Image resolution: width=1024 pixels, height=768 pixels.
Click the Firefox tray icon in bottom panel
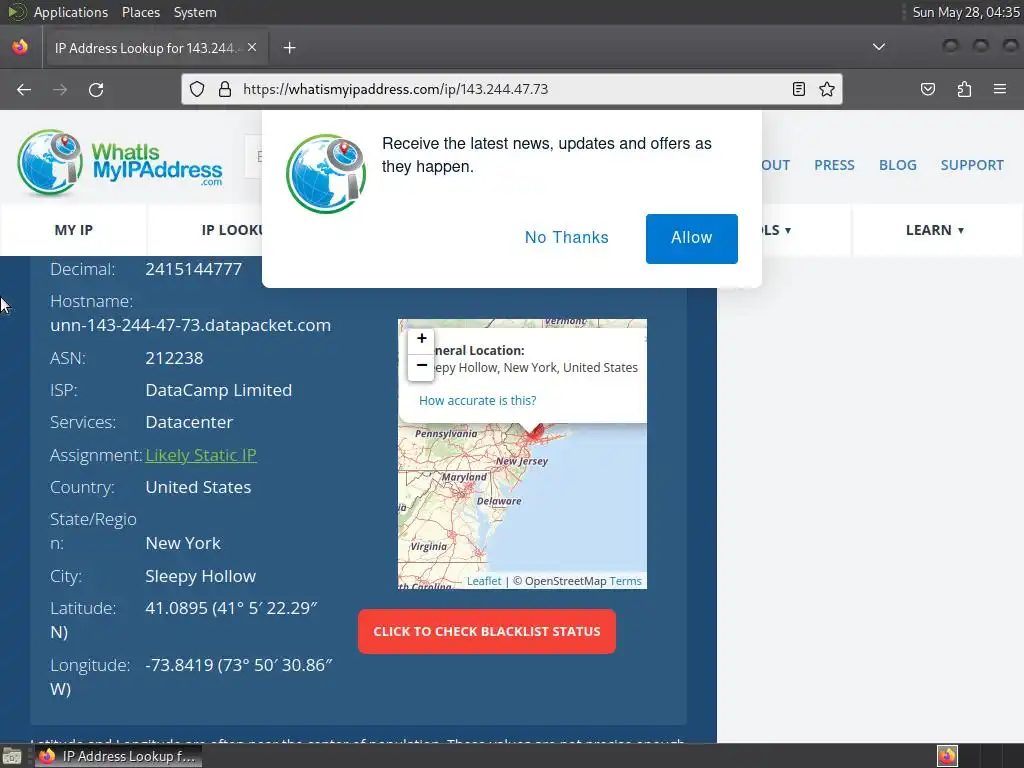[x=948, y=756]
